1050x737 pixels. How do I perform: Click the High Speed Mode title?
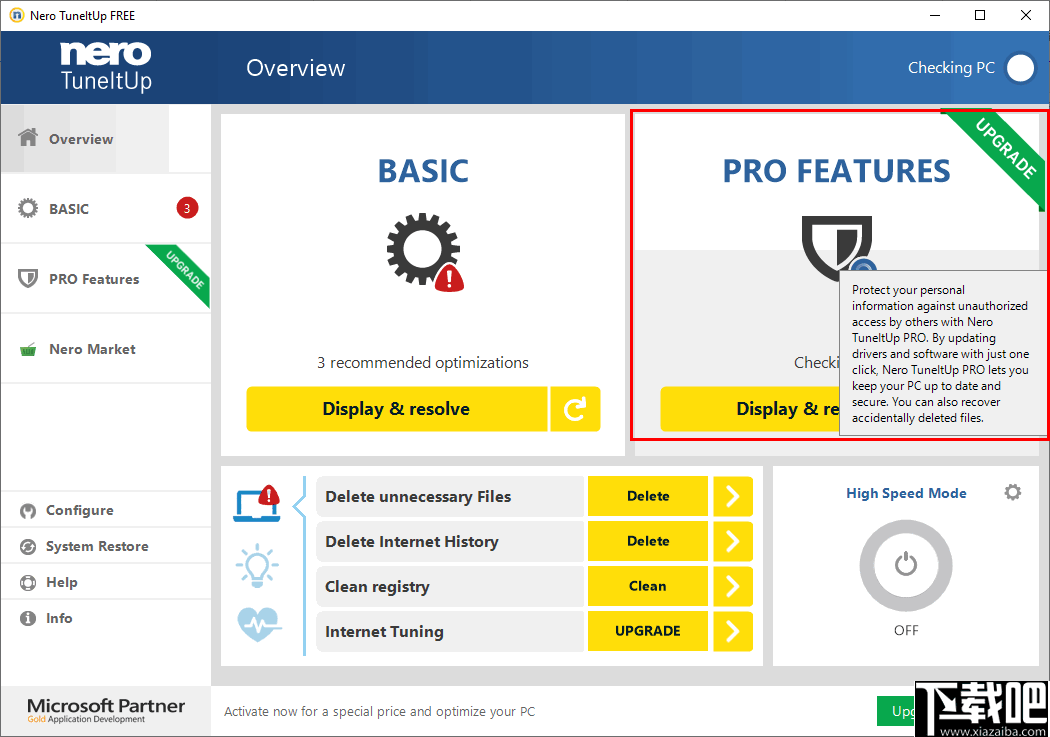(906, 493)
